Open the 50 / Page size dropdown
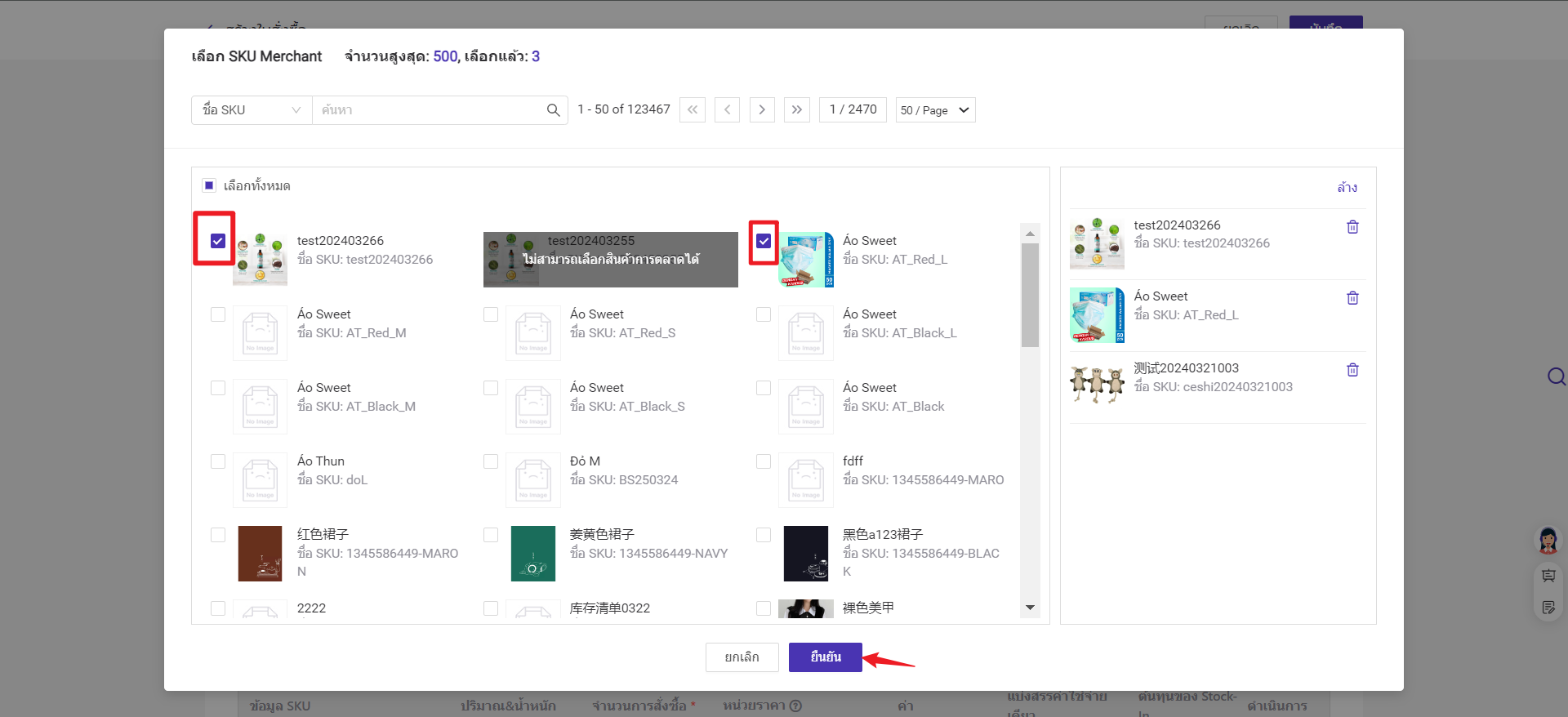The width and height of the screenshot is (1568, 717). pos(935,110)
